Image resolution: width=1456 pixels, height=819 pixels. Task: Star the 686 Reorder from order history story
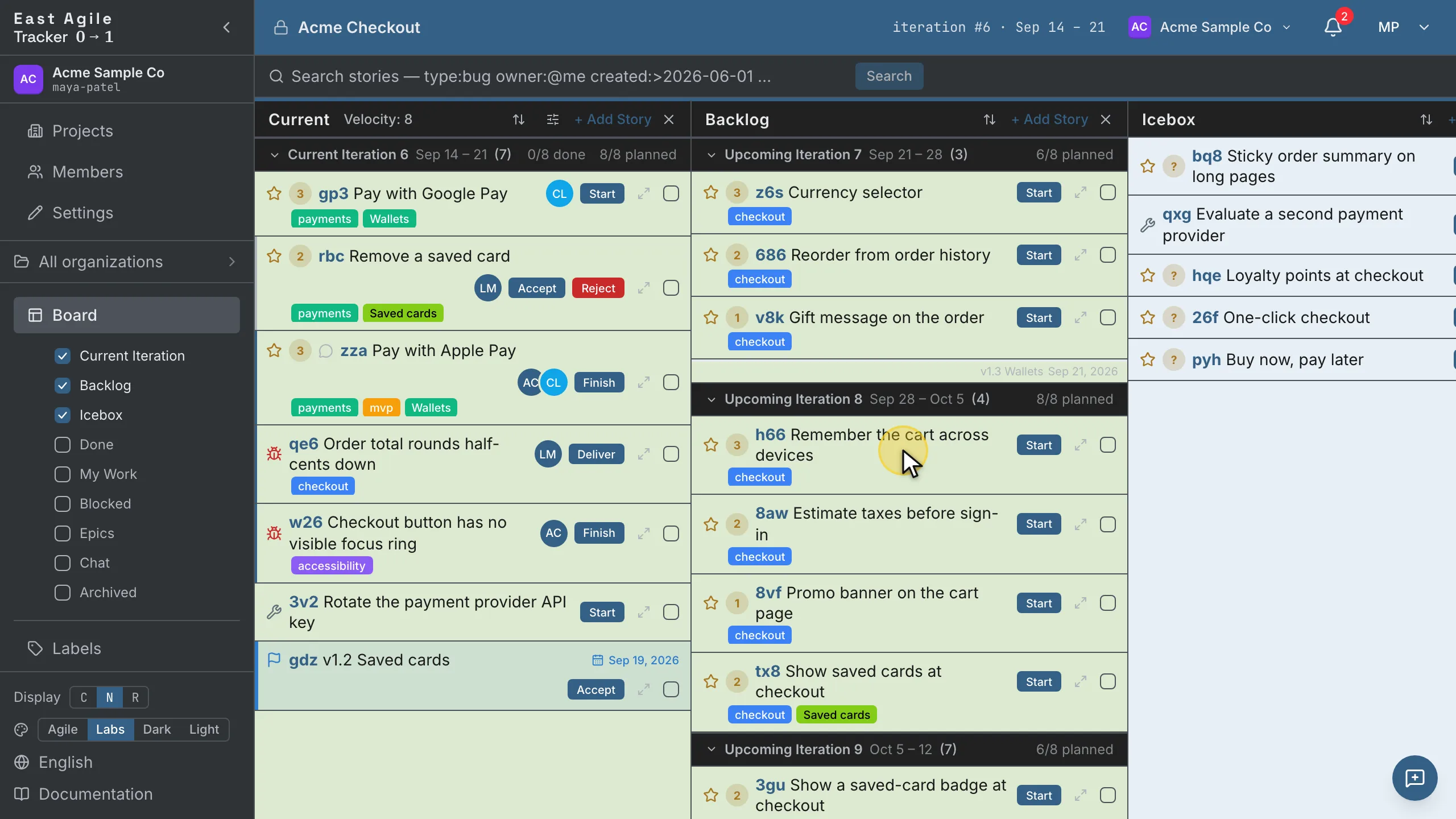point(711,255)
